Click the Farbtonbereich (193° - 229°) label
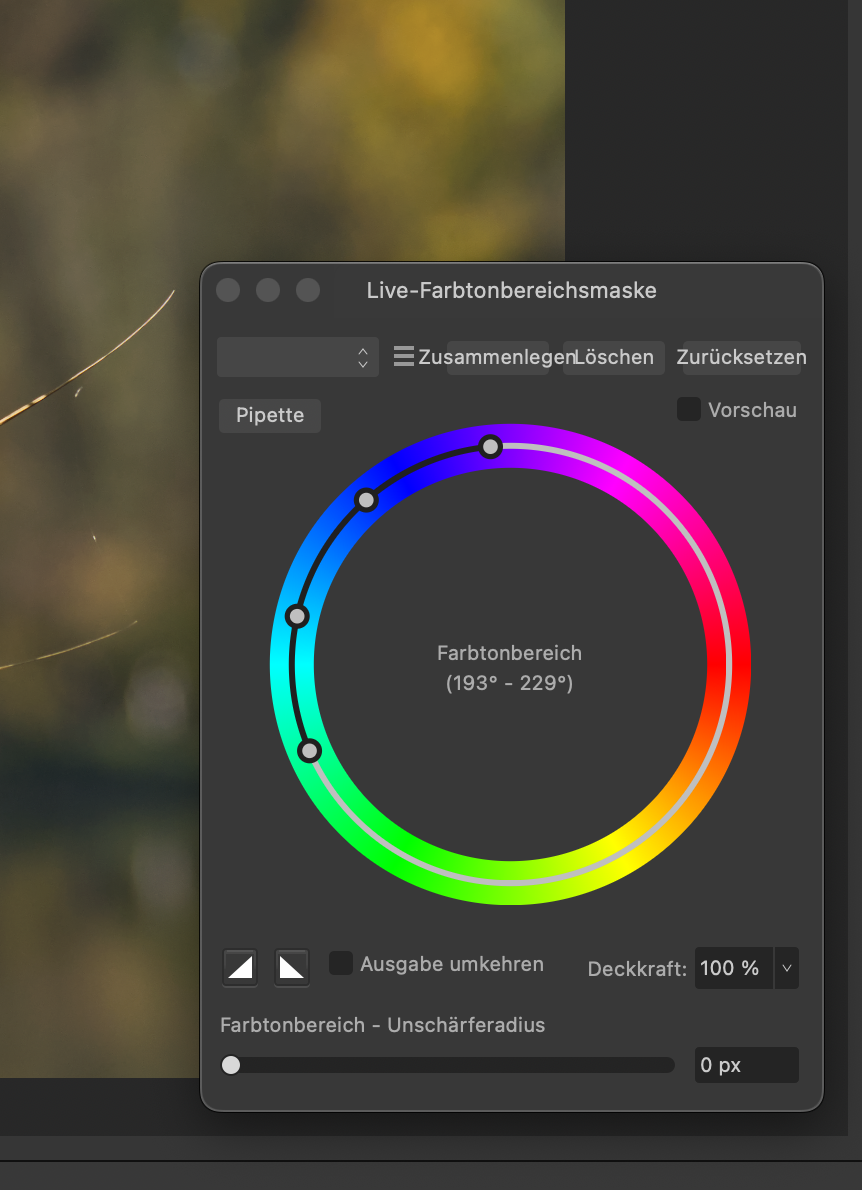Screen dimensions: 862x1190 click(x=509, y=668)
